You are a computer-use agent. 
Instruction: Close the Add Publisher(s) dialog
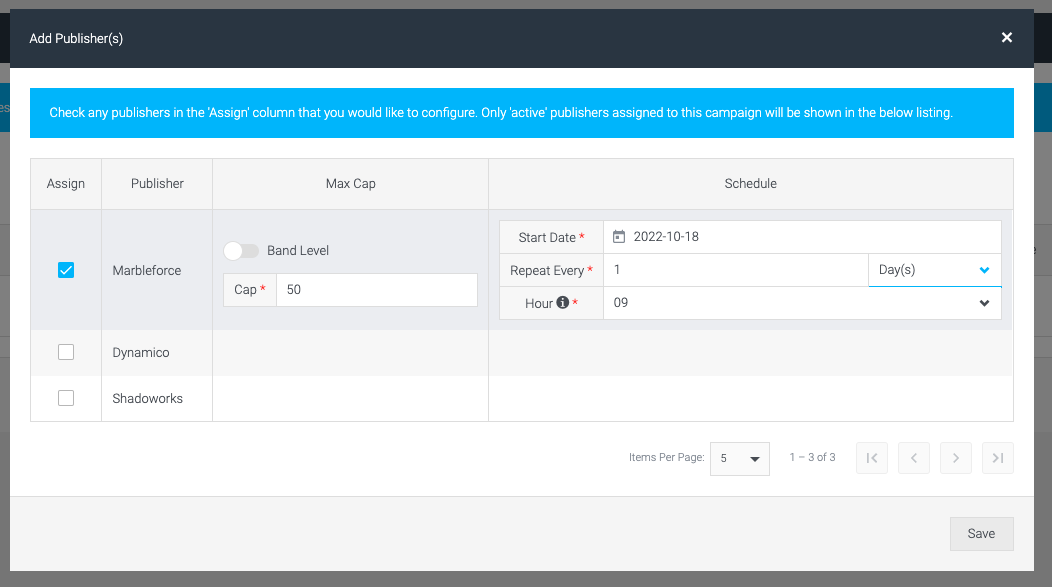(x=1006, y=38)
